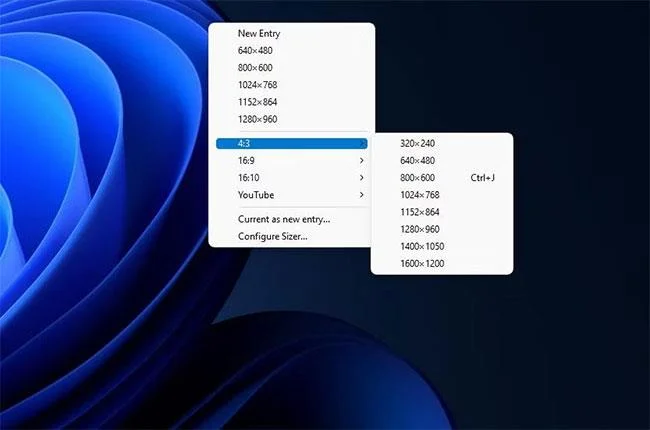
Task: Choose 640×480 in the main menu
Action: tap(291, 51)
